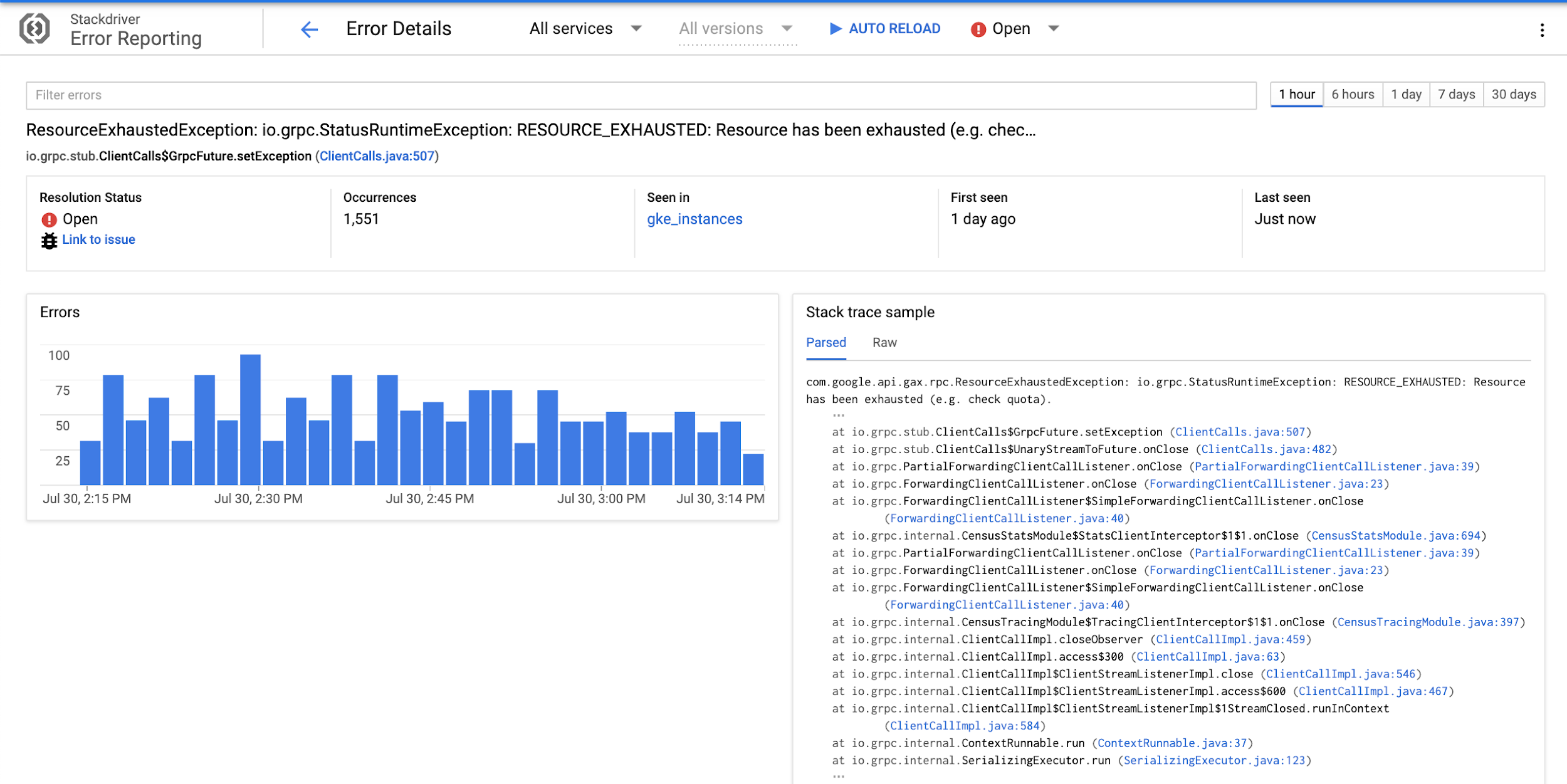Open the three-dot more options menu

tap(1542, 29)
